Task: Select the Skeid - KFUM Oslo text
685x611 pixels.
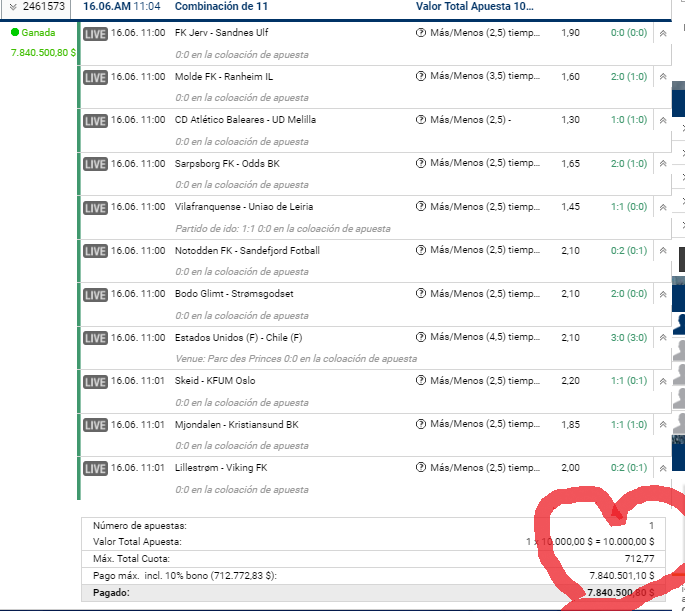Action: tap(215, 380)
